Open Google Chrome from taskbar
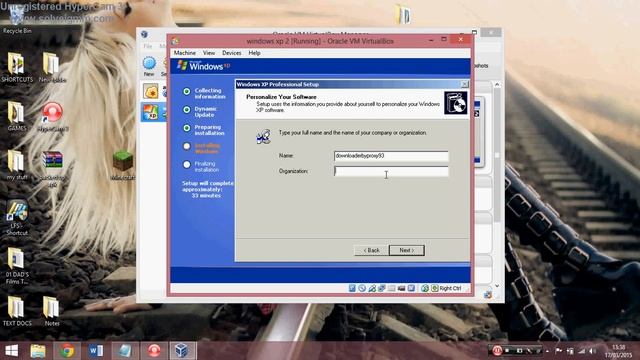 [67, 351]
